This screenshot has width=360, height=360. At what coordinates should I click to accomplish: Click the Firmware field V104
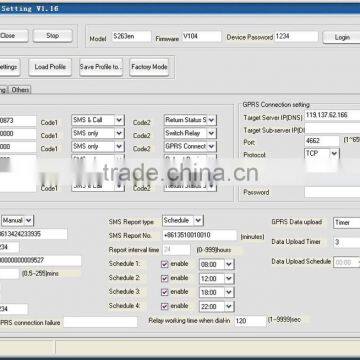coord(201,37)
